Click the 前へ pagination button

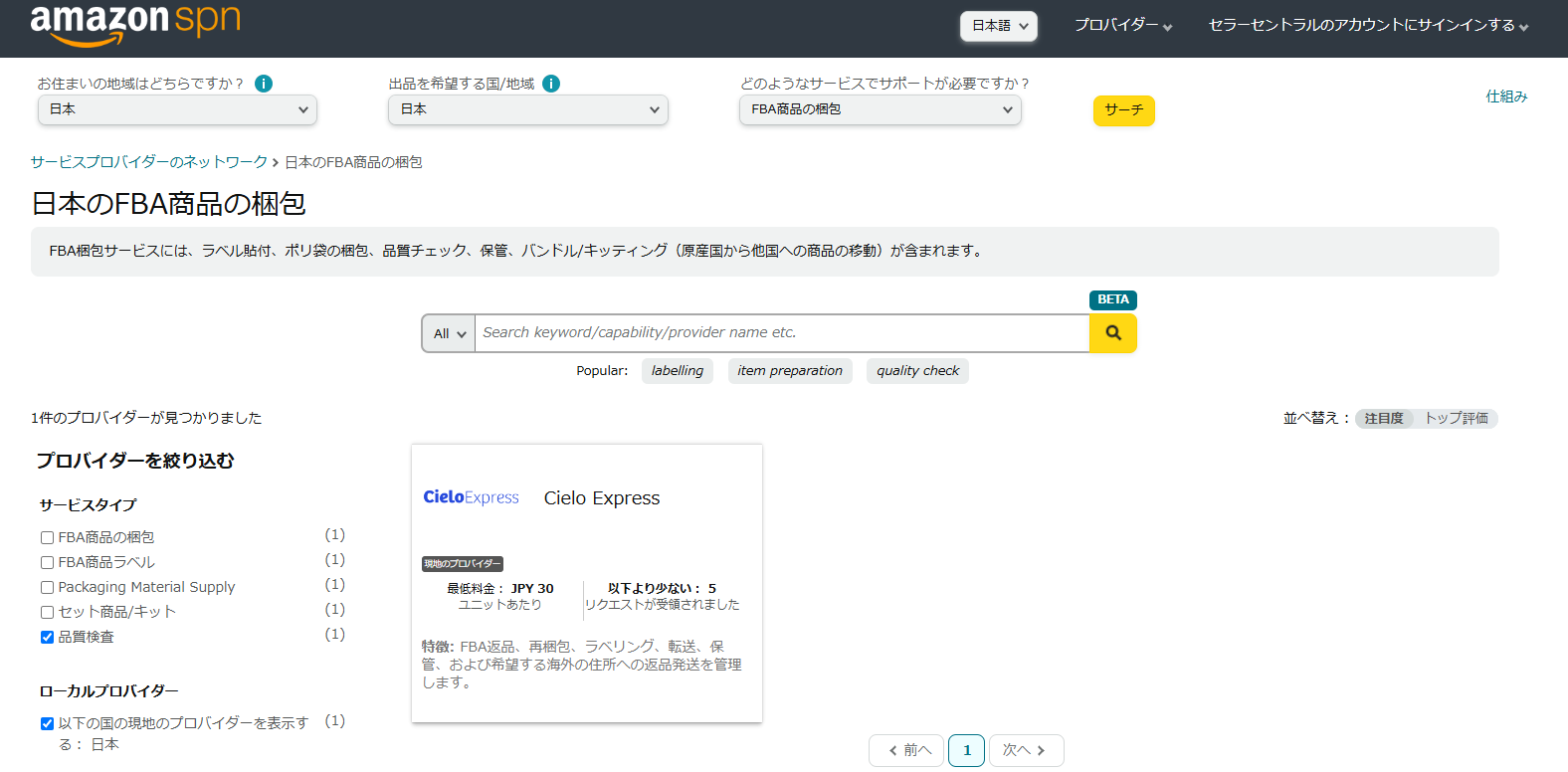[x=906, y=751]
